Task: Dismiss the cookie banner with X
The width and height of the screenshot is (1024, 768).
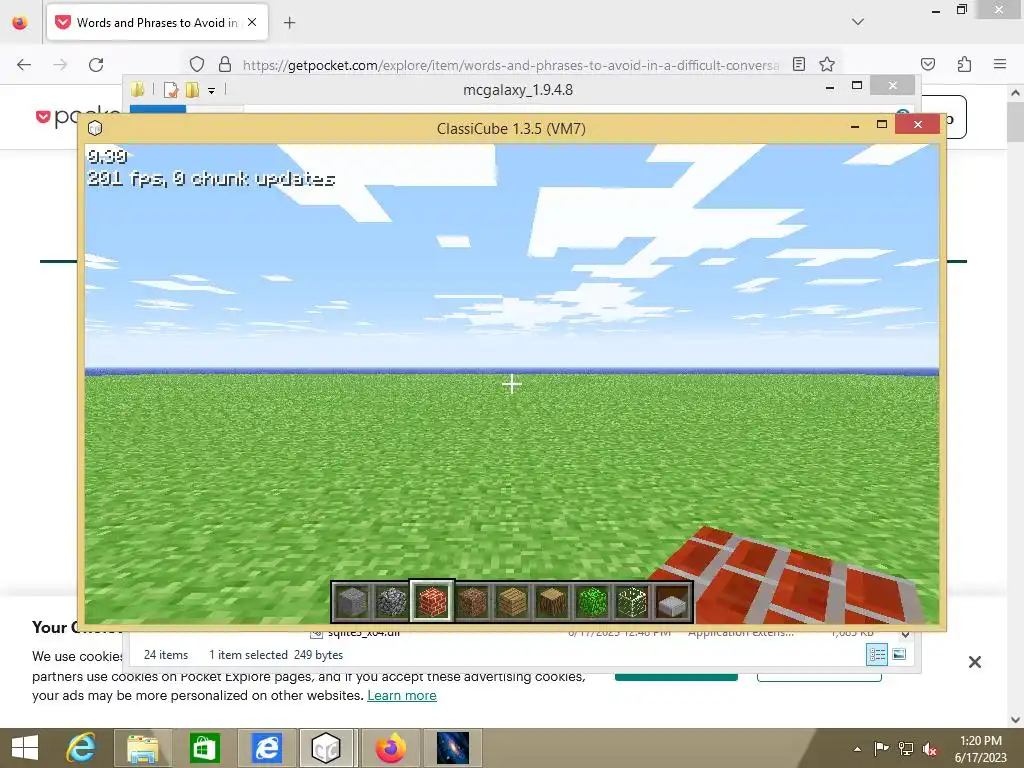Action: coord(975,662)
